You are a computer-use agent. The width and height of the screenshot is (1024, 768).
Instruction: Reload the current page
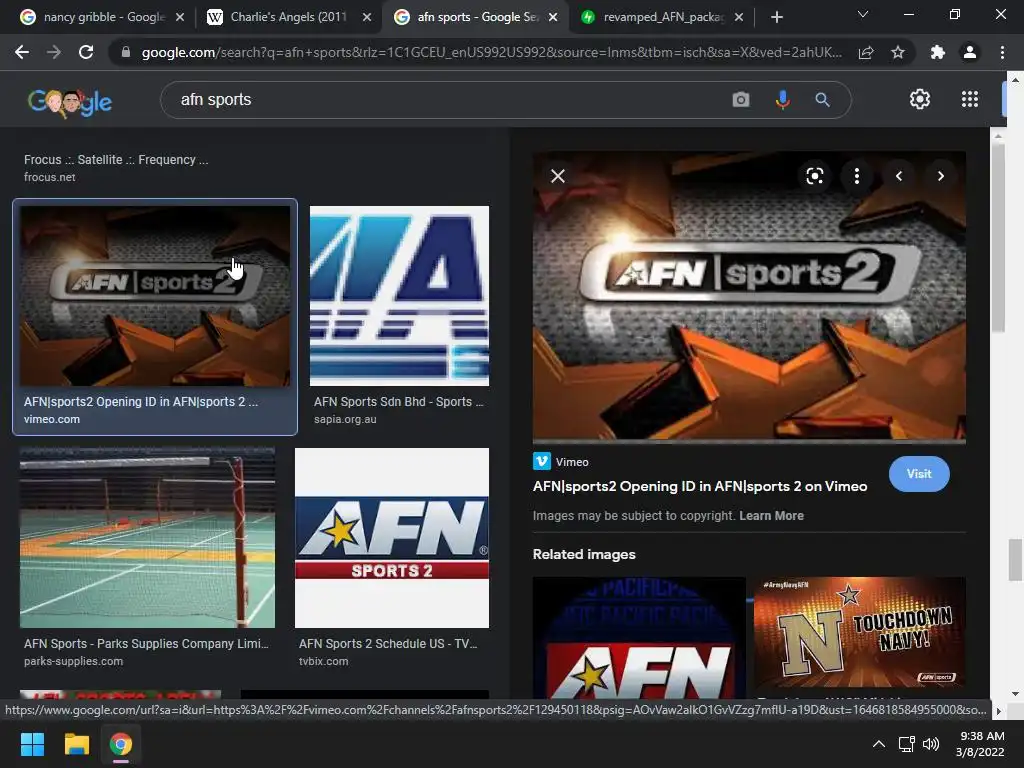tap(86, 52)
